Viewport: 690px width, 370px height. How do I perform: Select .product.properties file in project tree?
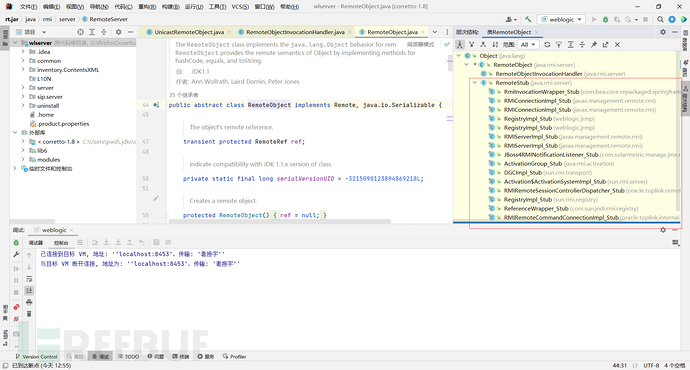pos(63,124)
